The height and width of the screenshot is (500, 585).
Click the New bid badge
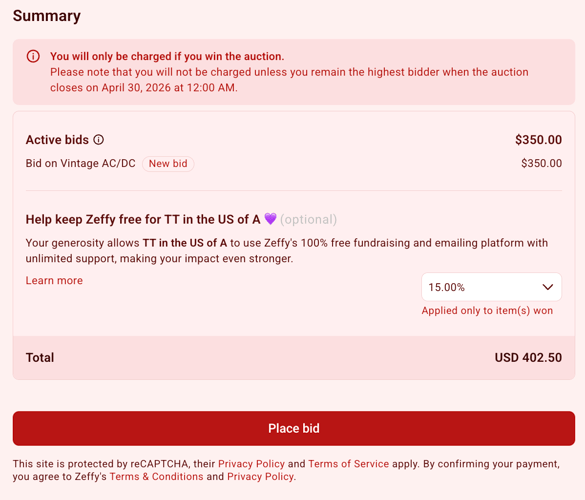(x=168, y=164)
